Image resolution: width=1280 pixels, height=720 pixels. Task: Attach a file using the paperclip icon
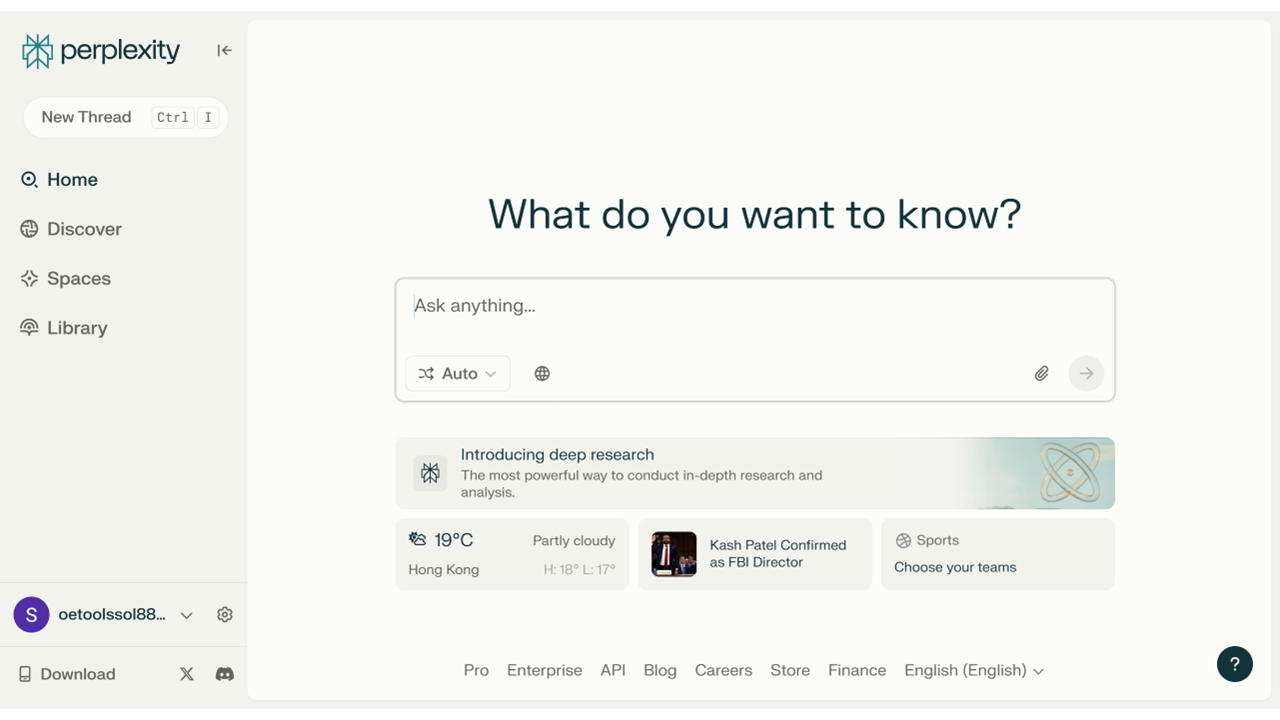point(1041,373)
